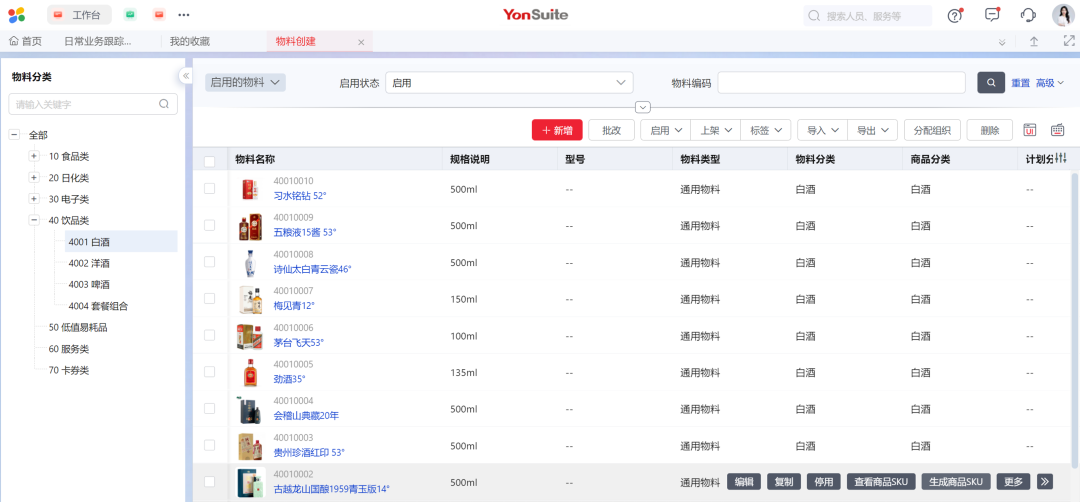The image size is (1080, 502).
Task: Collapse the 40 饮品类 tree node
Action: click(x=34, y=220)
